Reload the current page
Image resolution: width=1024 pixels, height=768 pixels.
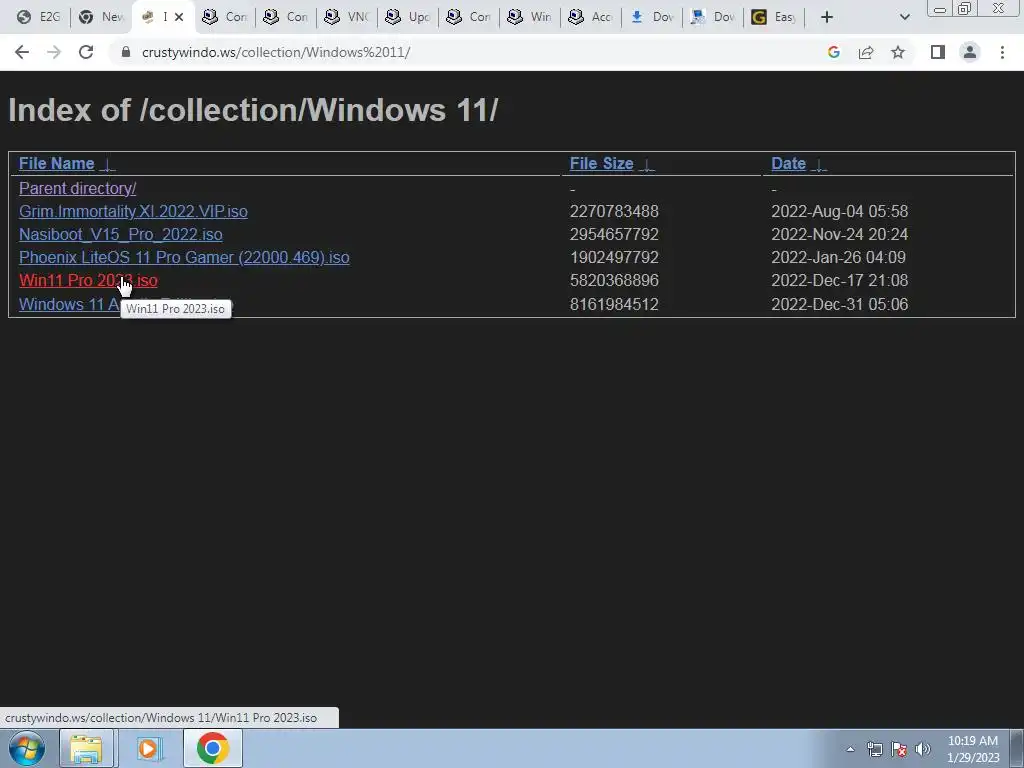coord(86,52)
